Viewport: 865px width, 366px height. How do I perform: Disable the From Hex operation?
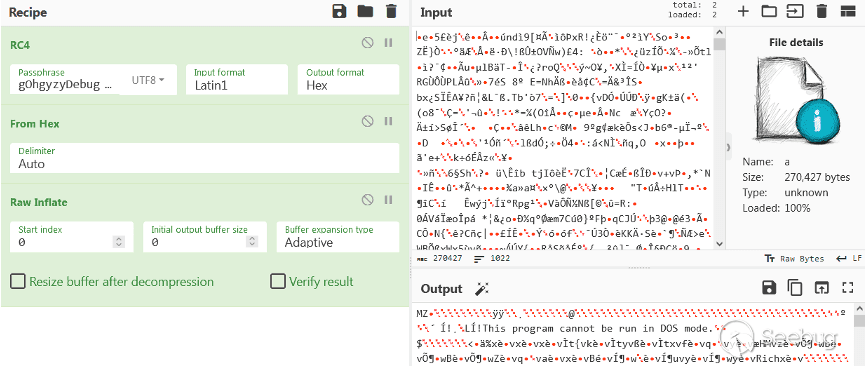(367, 121)
